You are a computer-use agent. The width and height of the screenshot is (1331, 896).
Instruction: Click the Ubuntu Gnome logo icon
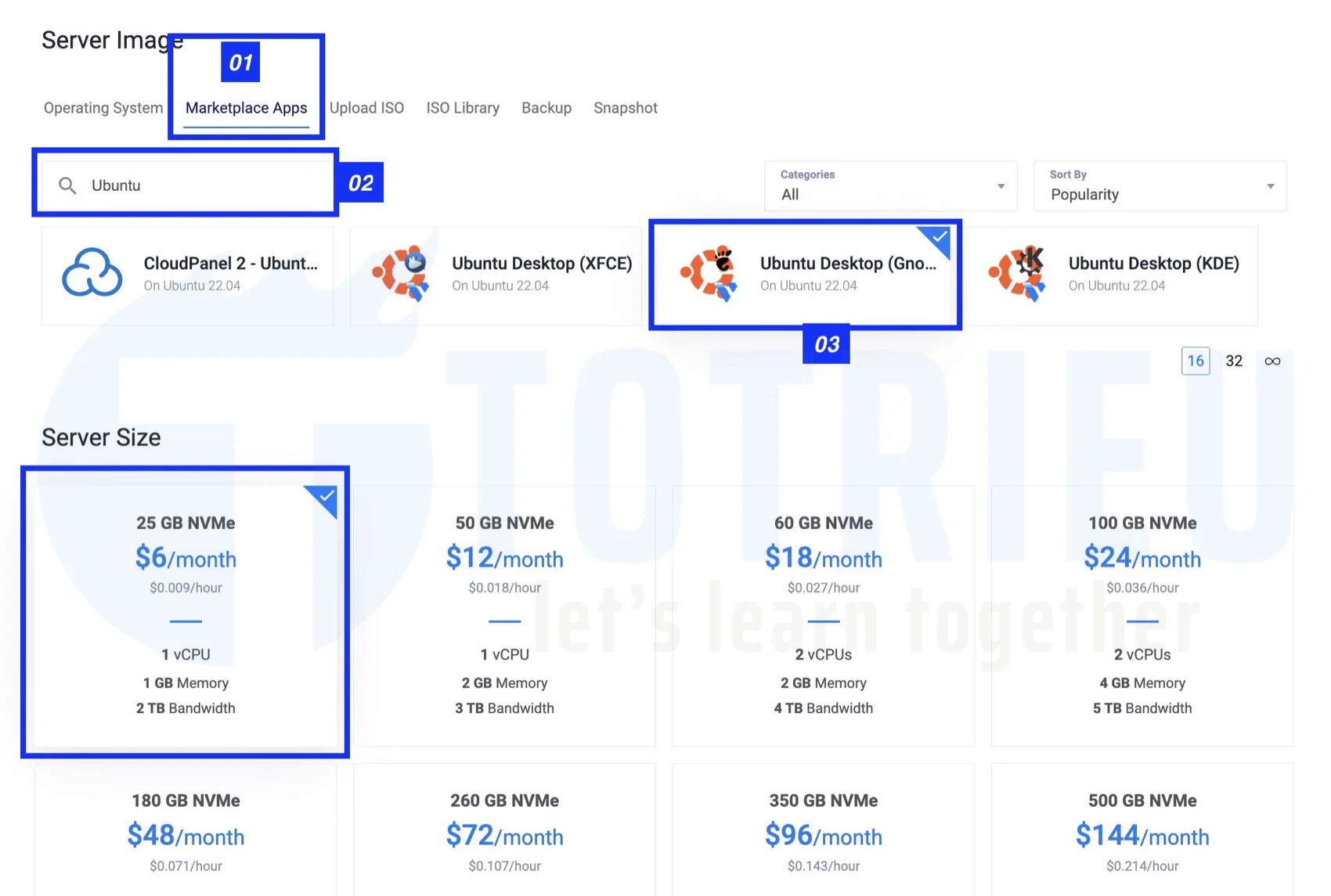click(709, 273)
